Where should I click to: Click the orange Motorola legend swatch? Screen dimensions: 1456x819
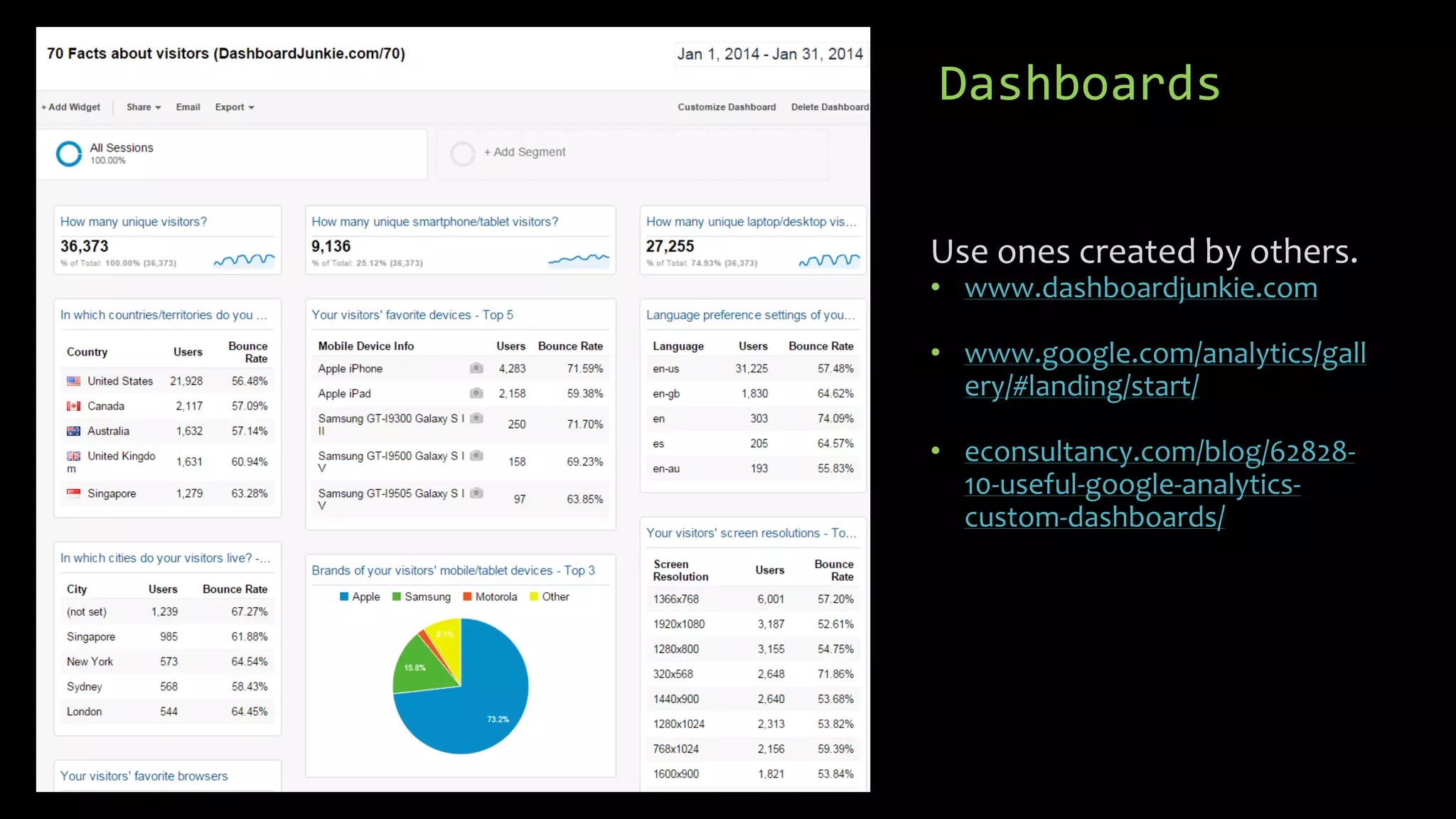[x=467, y=596]
